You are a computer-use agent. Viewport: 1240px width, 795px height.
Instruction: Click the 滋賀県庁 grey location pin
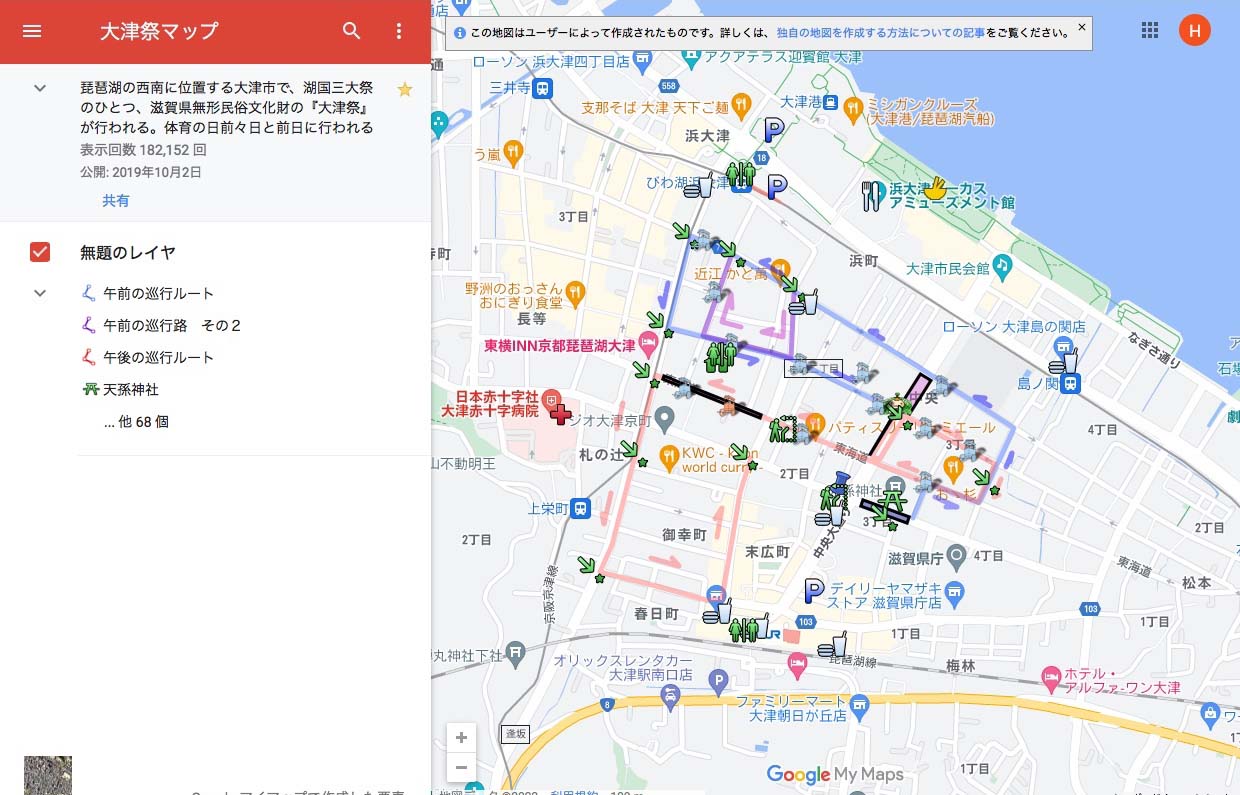pos(956,555)
